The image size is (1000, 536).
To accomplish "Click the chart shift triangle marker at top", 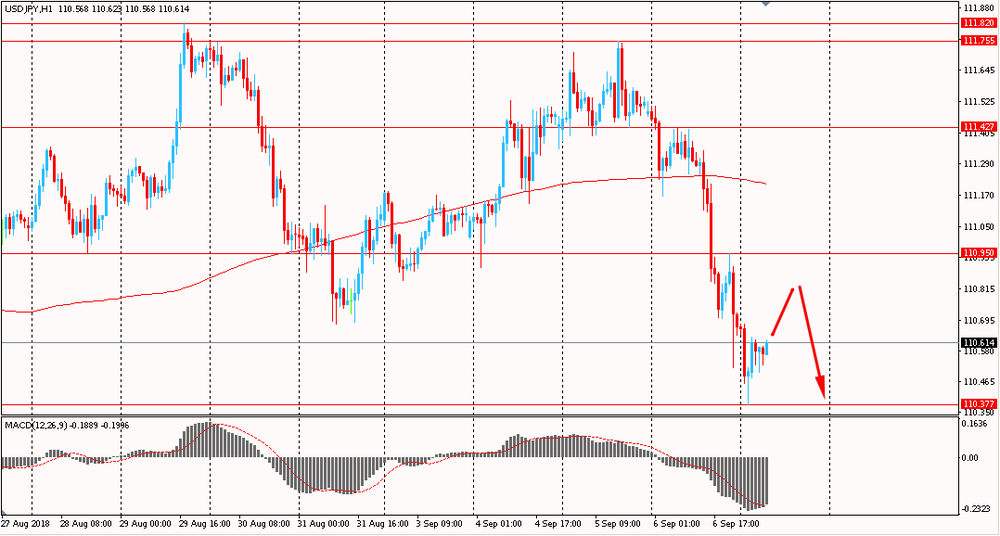I will coord(766,3).
